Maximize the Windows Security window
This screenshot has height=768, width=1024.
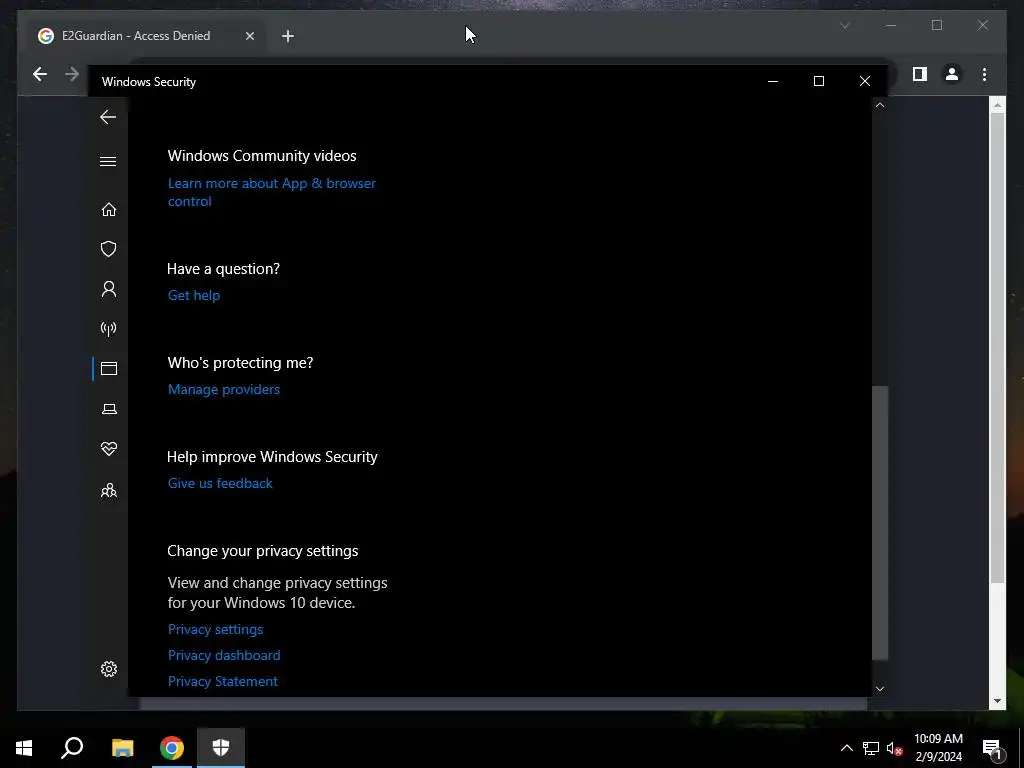tap(818, 81)
